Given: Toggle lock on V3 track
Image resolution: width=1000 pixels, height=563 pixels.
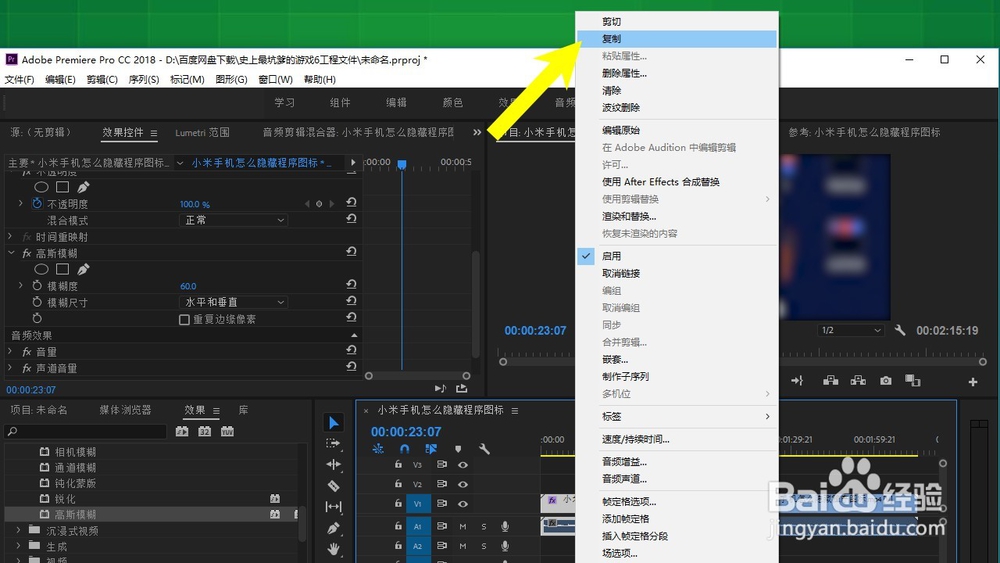Looking at the screenshot, I should 398,464.
